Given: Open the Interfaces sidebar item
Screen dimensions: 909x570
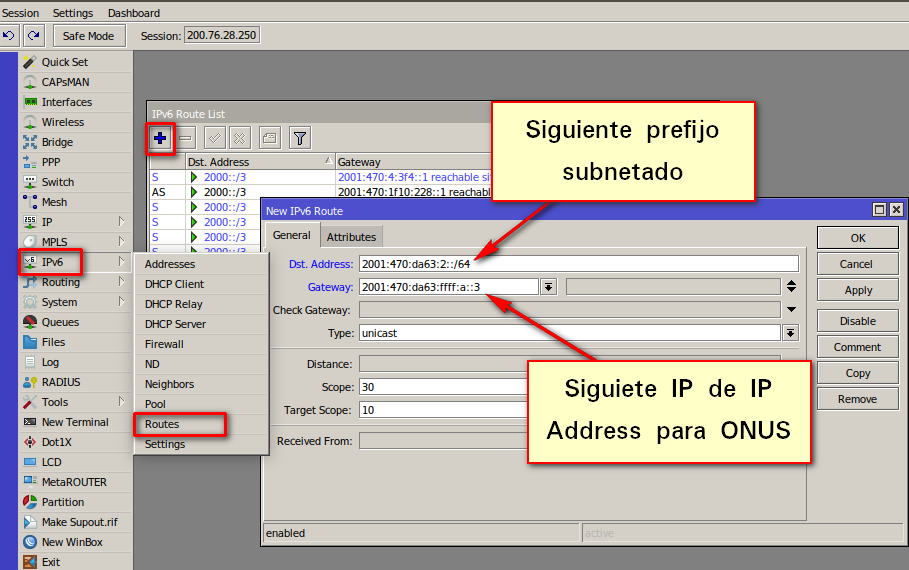Looking at the screenshot, I should tap(66, 102).
